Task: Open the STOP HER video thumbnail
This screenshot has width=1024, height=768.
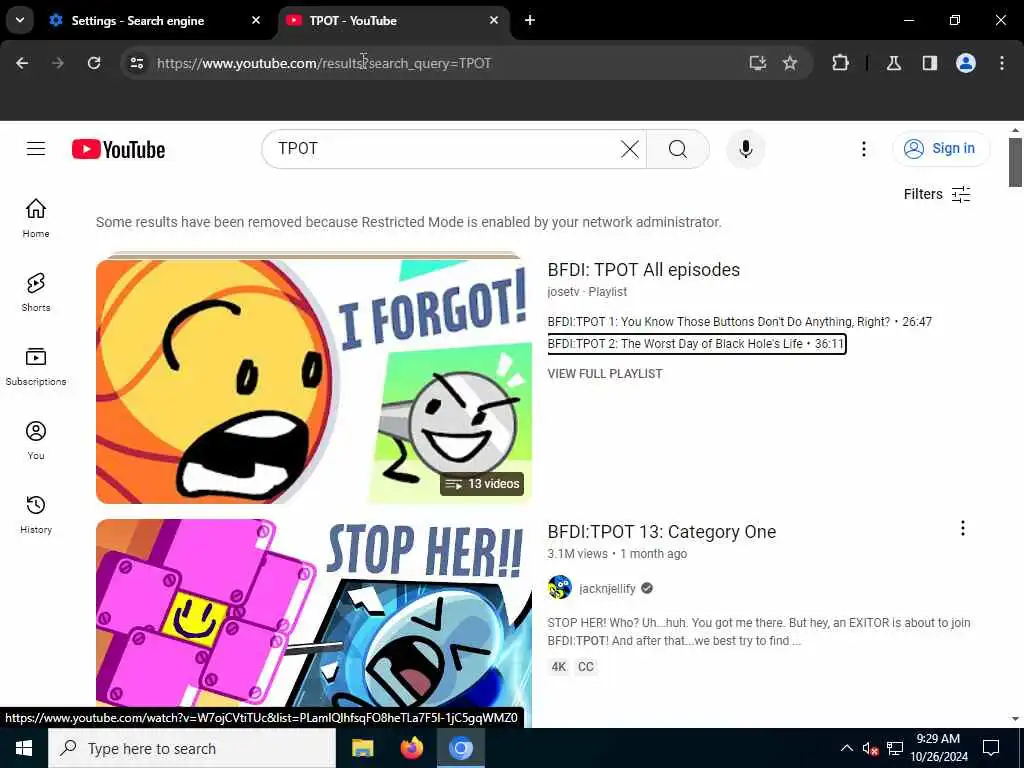Action: point(313,613)
